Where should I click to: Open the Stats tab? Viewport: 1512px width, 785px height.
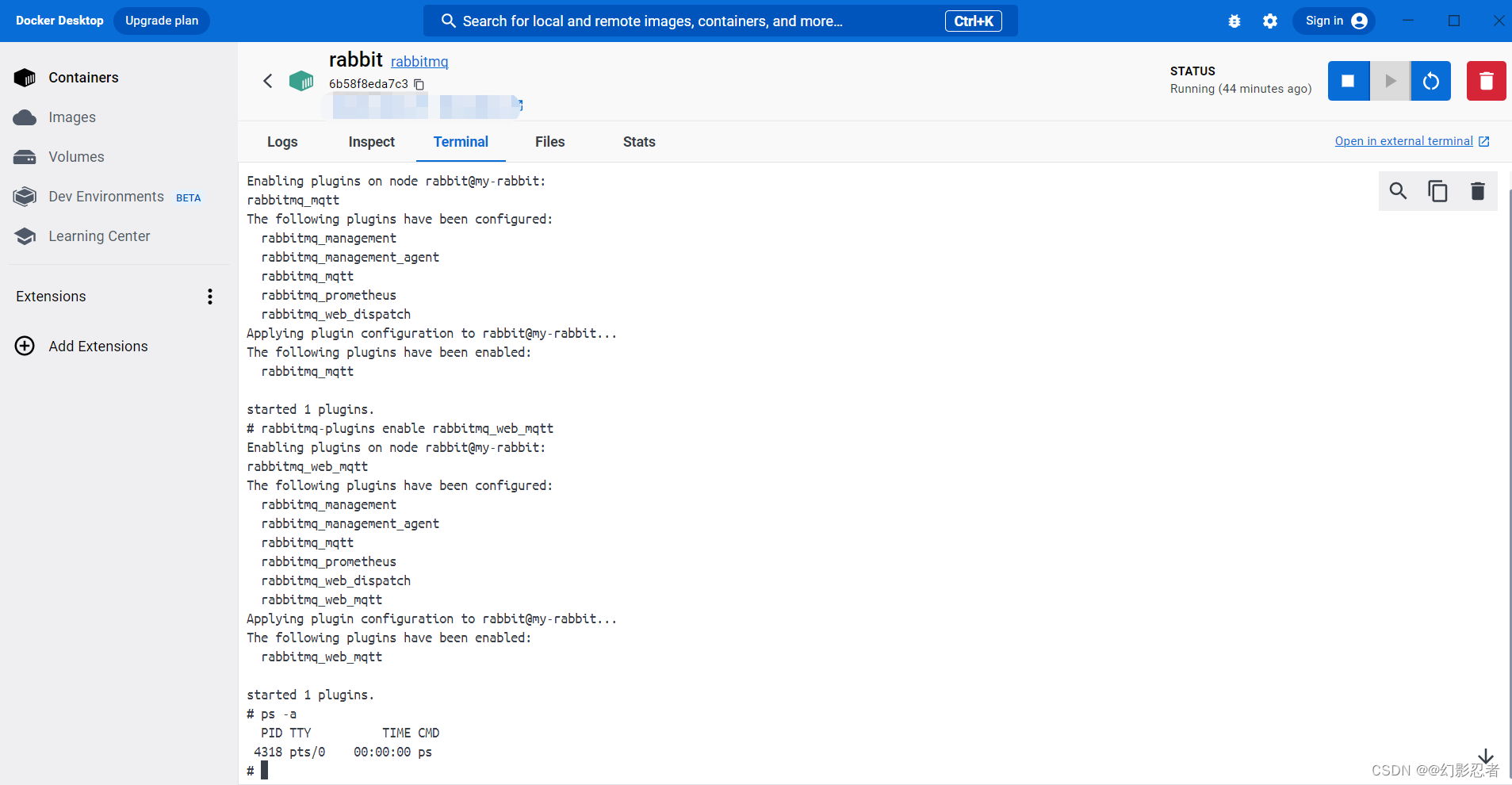coord(639,142)
